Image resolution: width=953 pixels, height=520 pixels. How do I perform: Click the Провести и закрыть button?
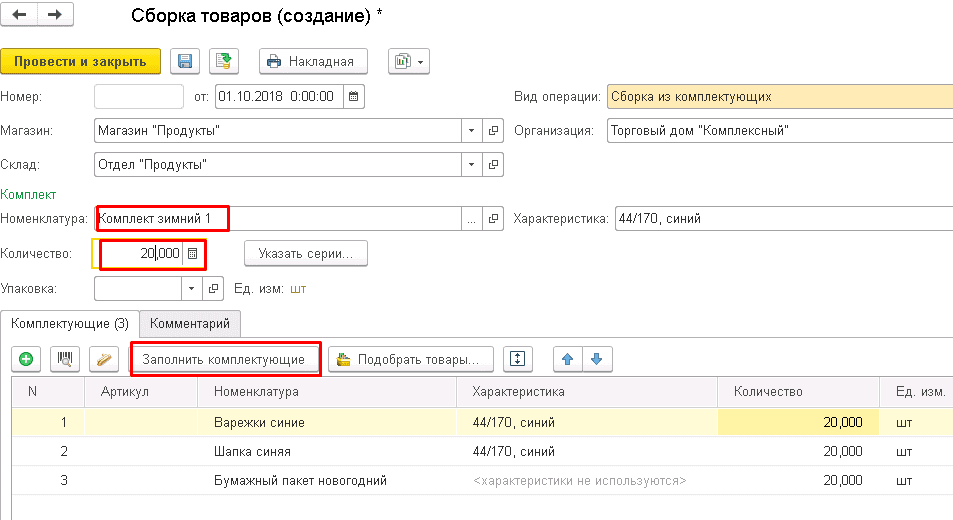click(81, 61)
